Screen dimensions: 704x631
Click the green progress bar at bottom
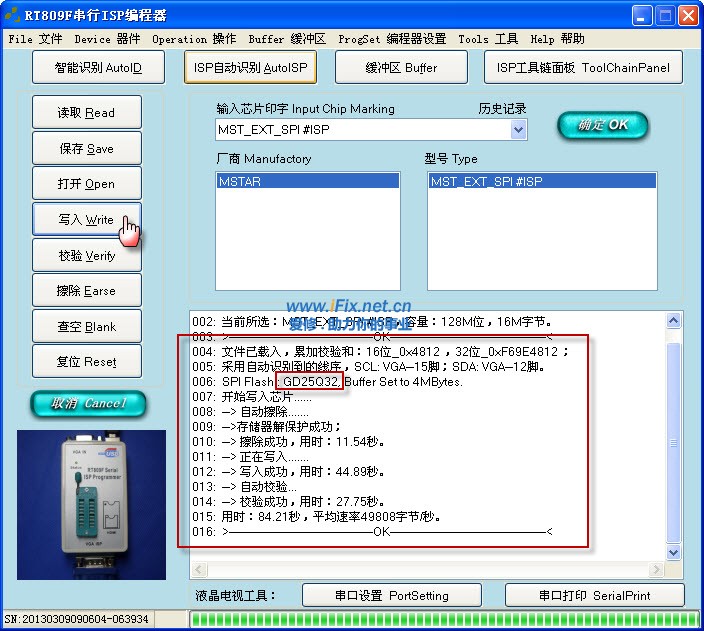tap(443, 619)
